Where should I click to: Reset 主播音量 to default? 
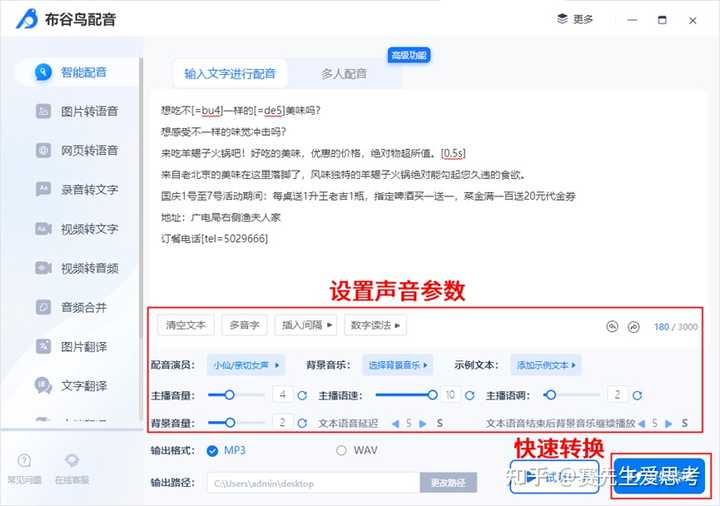pyautogui.click(x=302, y=395)
